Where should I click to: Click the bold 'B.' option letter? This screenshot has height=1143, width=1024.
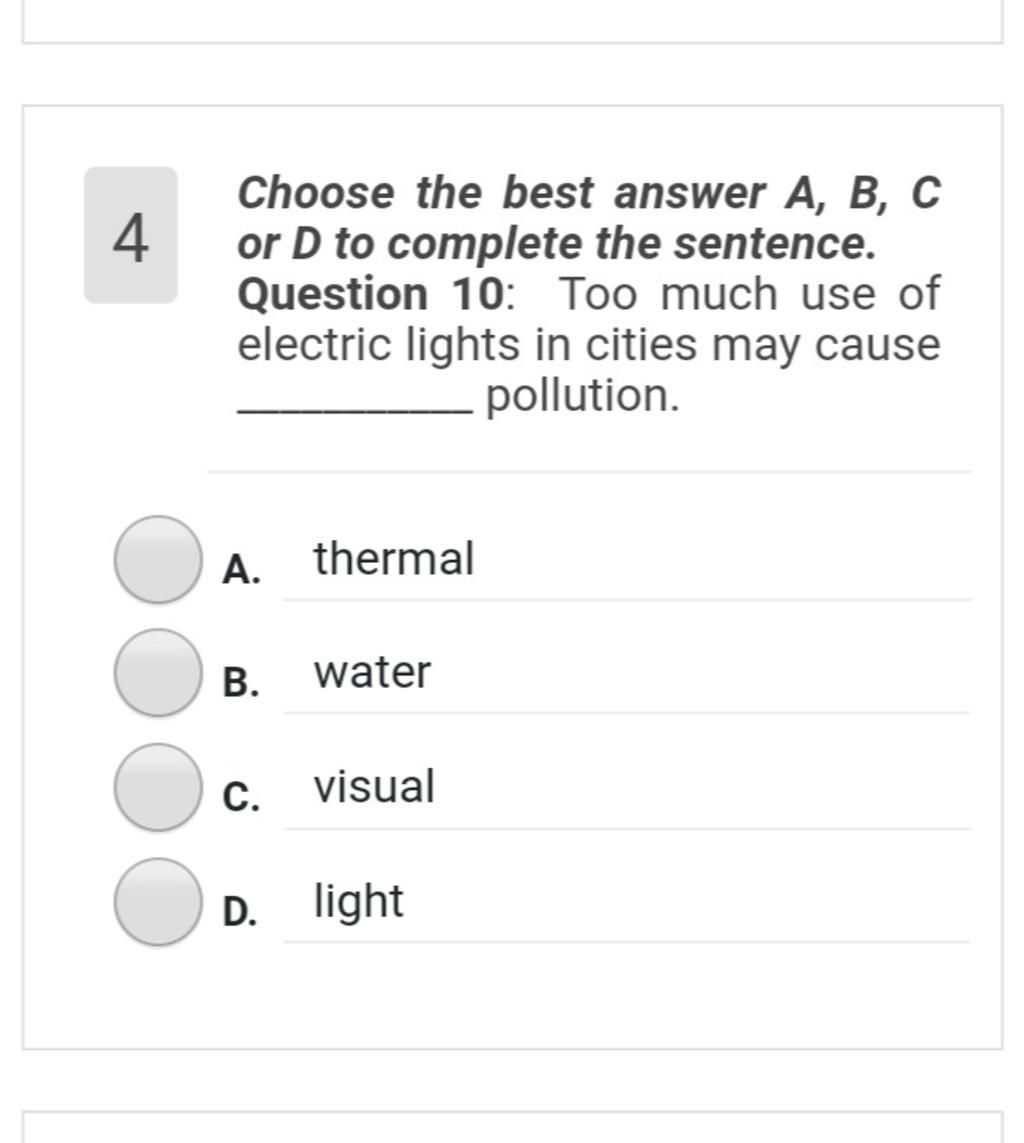pyautogui.click(x=241, y=683)
